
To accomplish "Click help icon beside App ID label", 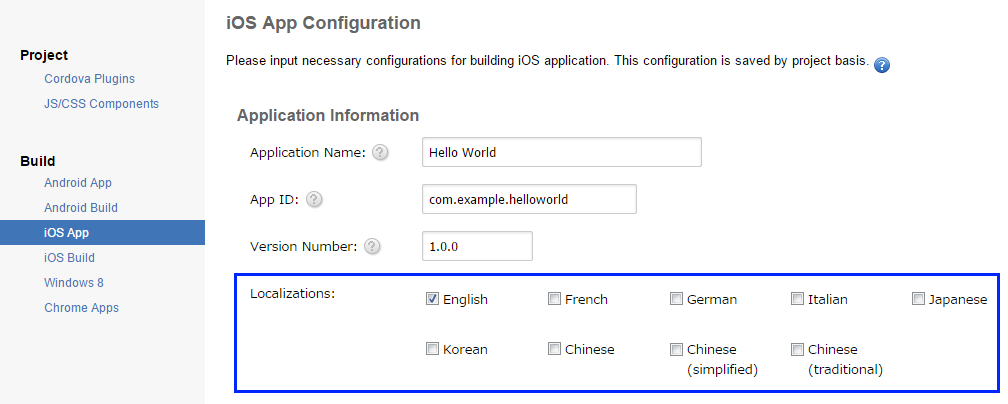I will (x=314, y=199).
